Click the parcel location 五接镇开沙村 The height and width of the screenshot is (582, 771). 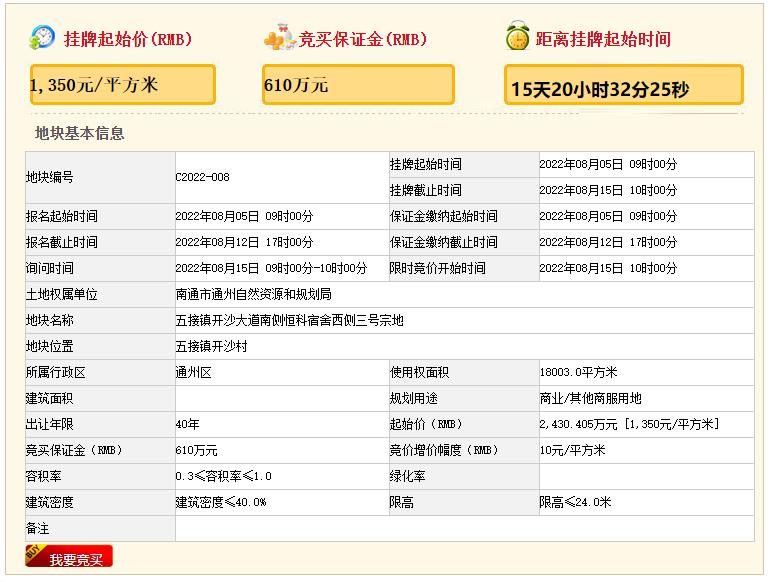(211, 346)
